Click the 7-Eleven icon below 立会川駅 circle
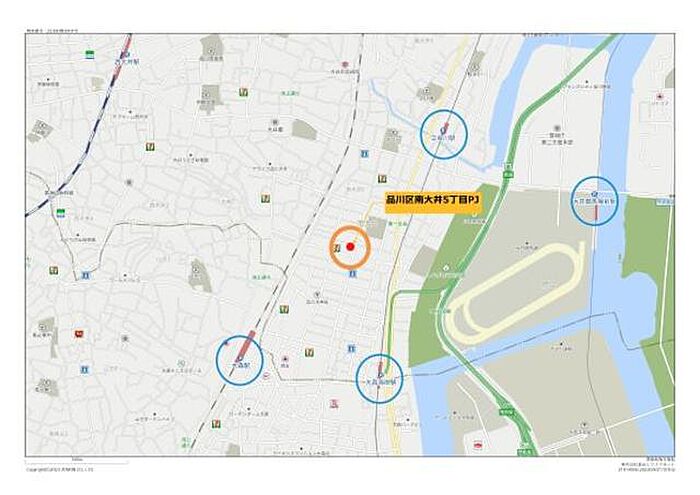This screenshot has height=495, width=700. point(382,179)
